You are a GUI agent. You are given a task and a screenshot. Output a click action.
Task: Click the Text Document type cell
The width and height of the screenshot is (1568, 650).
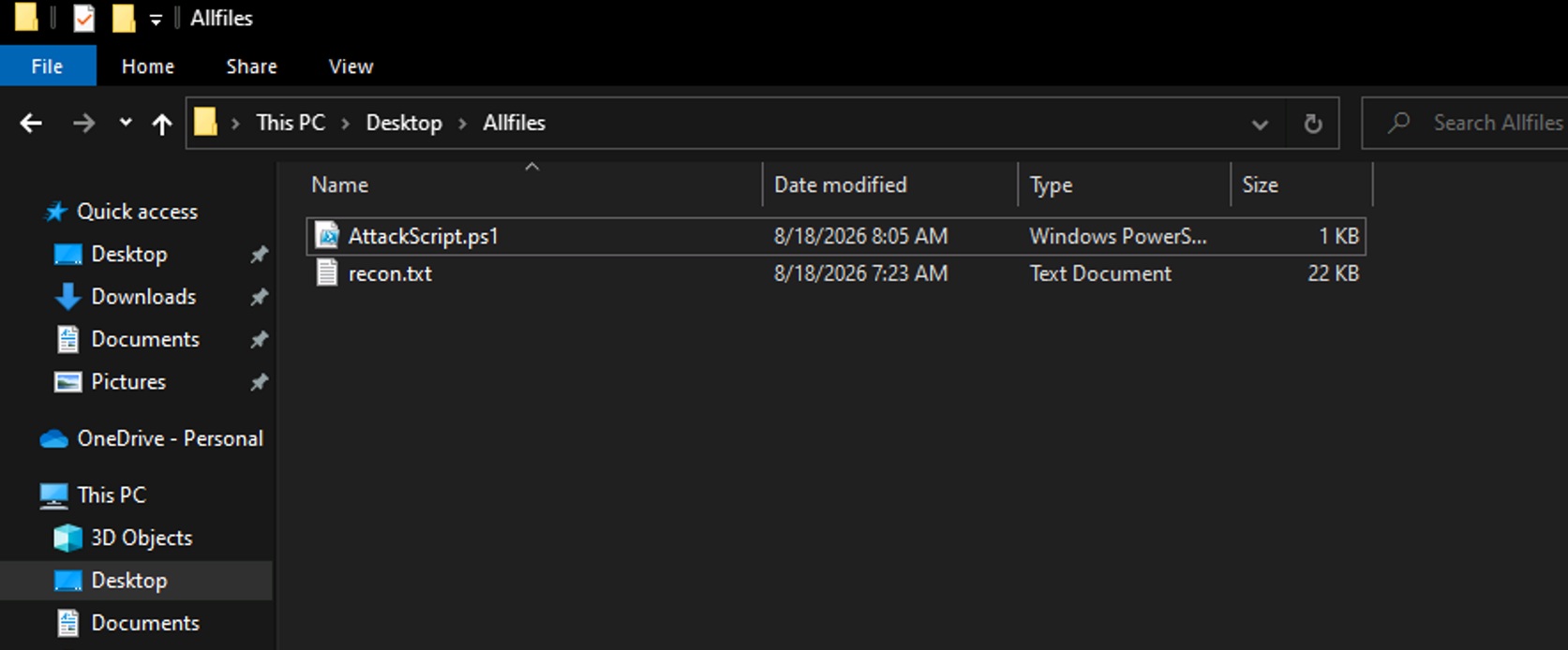1100,273
